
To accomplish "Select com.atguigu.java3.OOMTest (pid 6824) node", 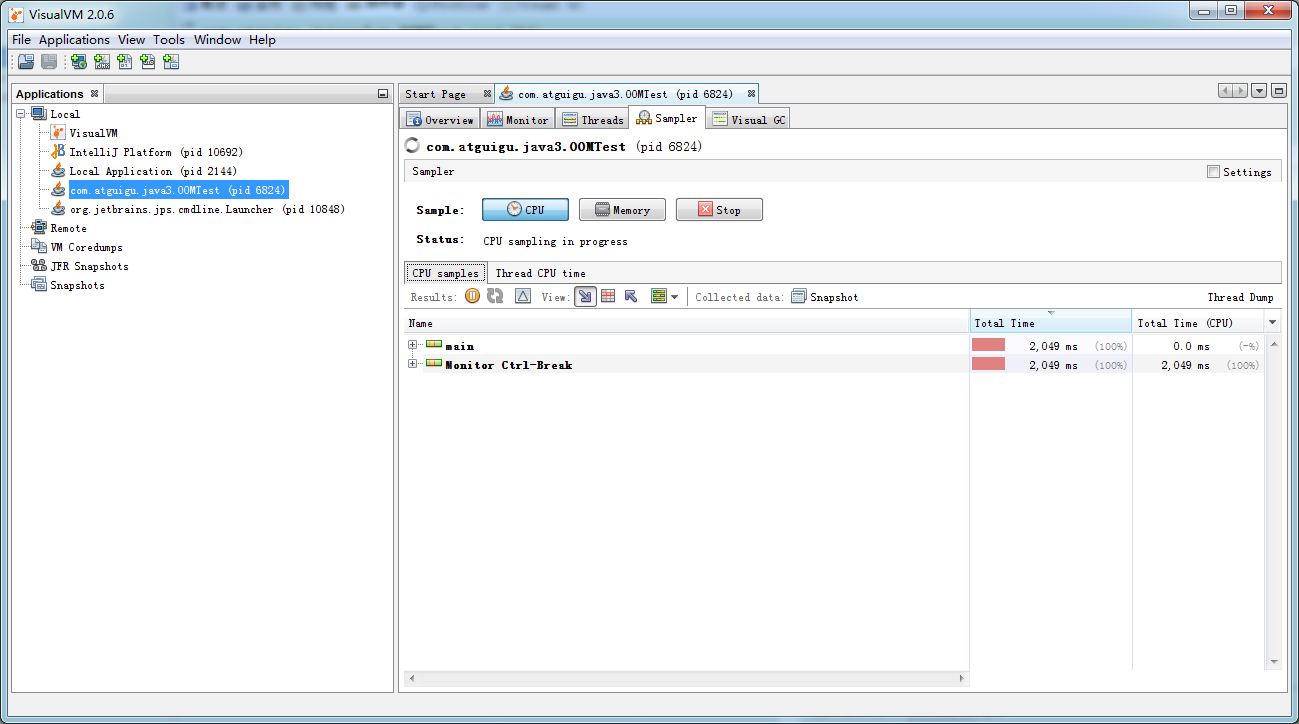I will (169, 190).
